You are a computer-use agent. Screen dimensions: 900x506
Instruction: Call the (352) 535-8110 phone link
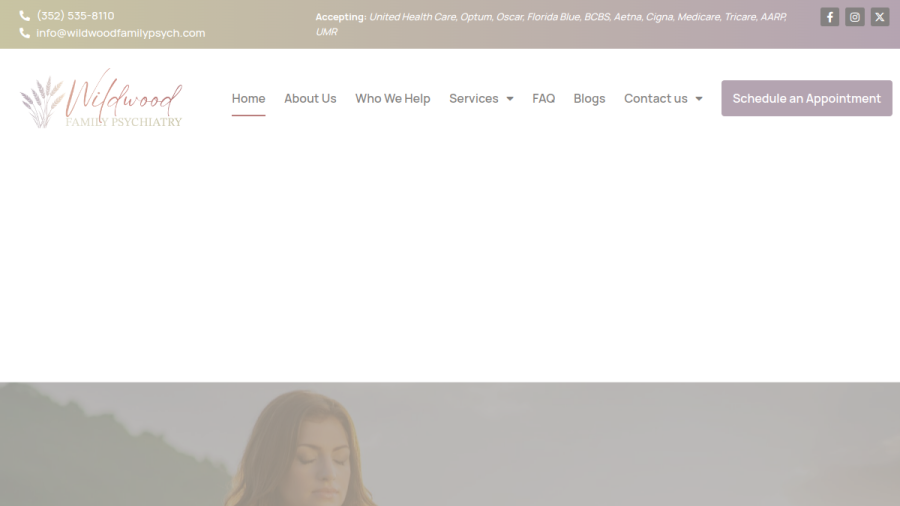tap(75, 15)
